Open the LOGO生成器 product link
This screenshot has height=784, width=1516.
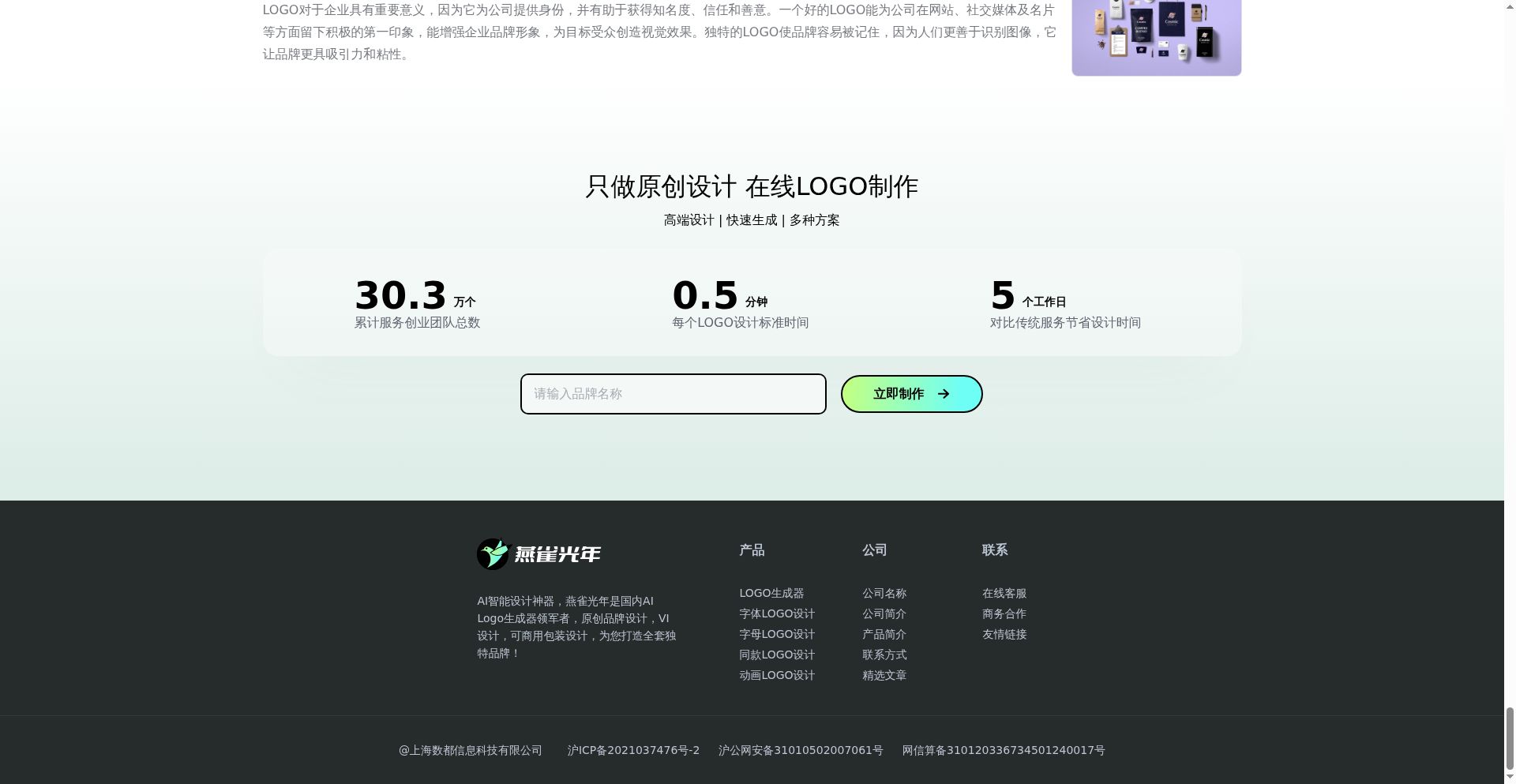point(771,593)
